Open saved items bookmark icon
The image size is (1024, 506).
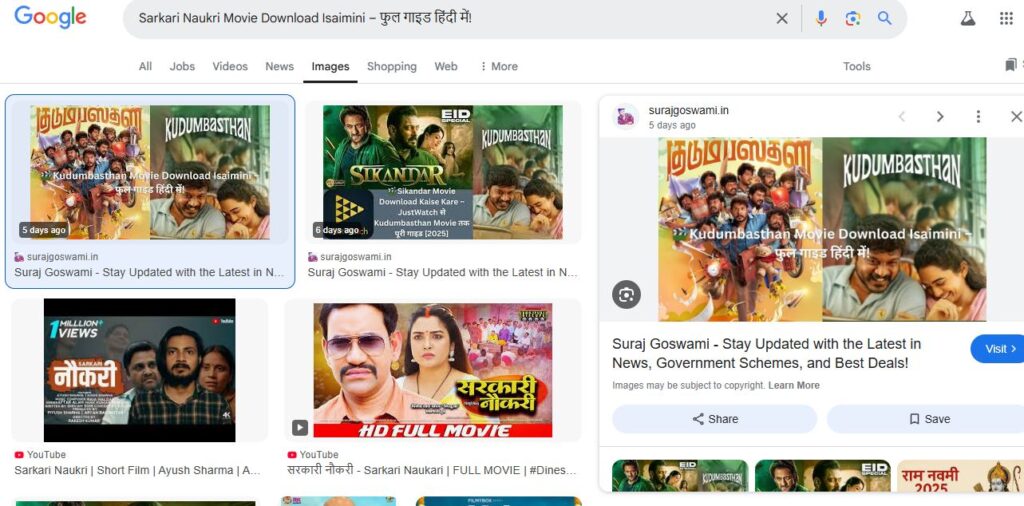coord(1012,65)
